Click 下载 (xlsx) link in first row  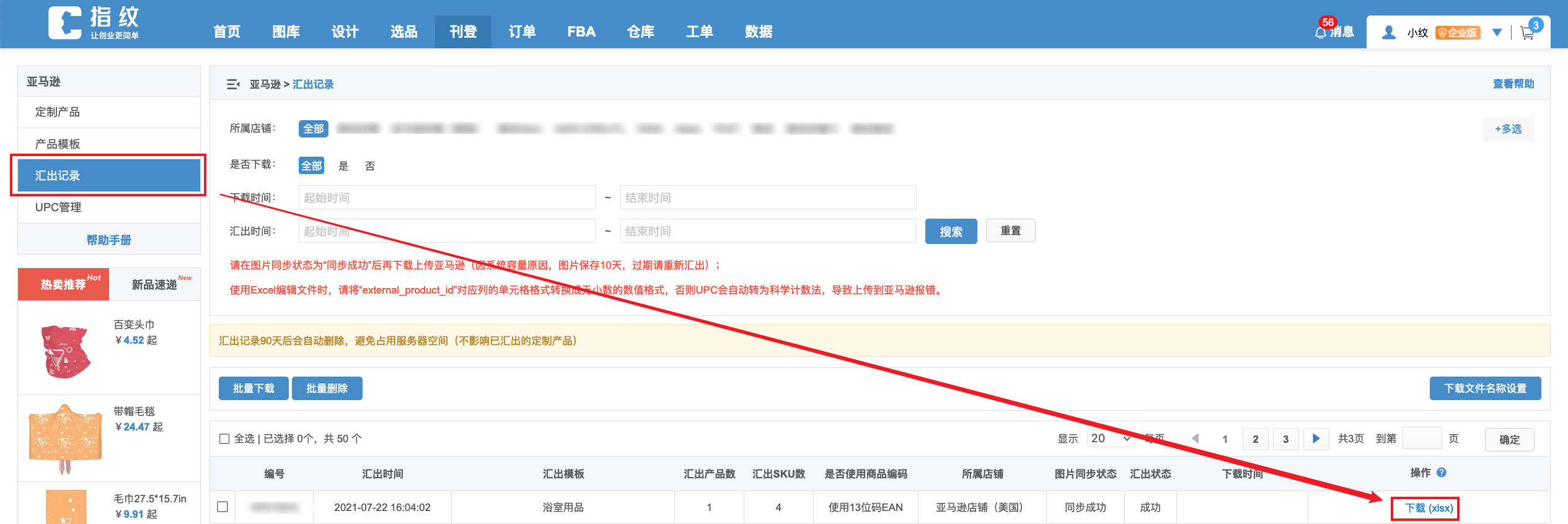(x=1429, y=508)
